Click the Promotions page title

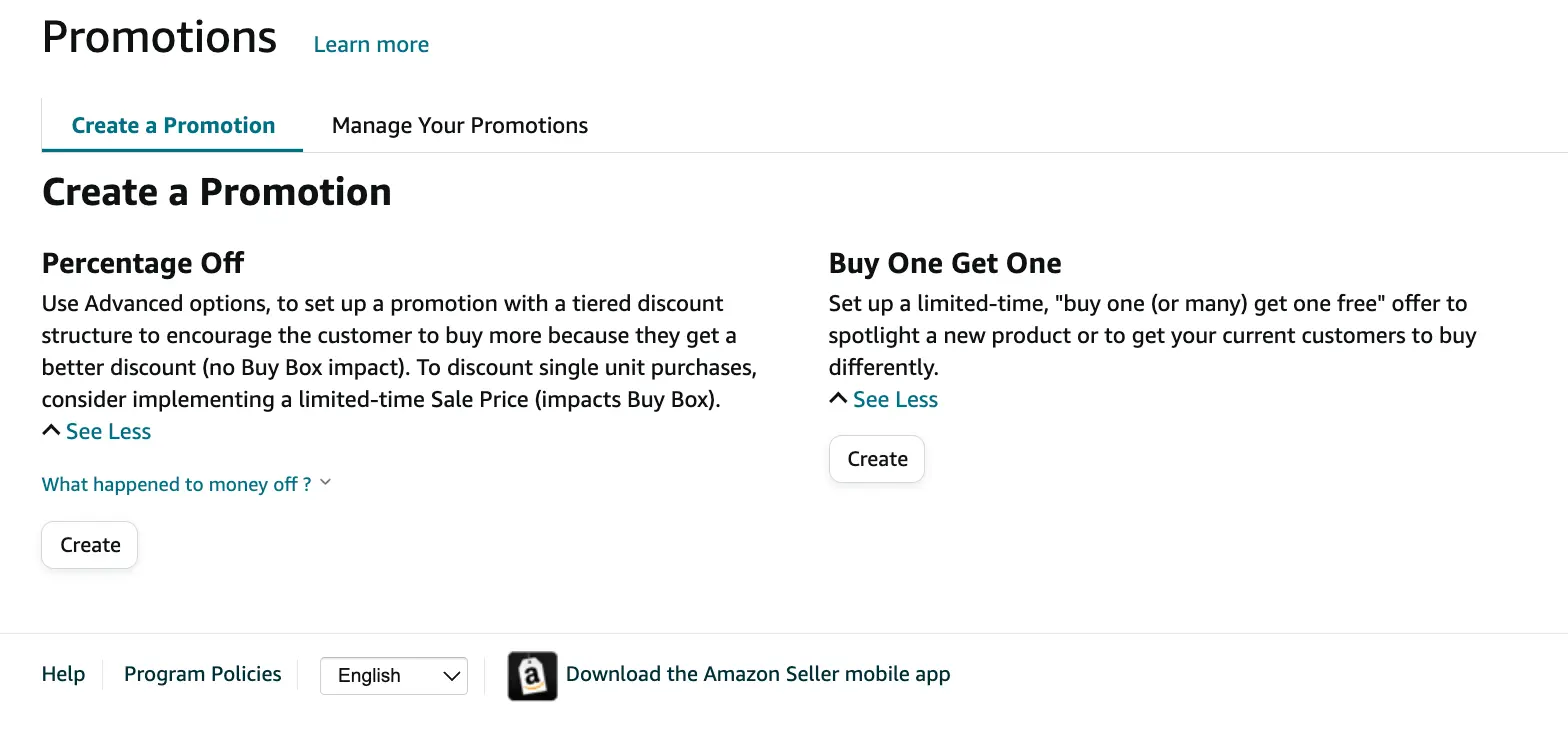[x=159, y=36]
